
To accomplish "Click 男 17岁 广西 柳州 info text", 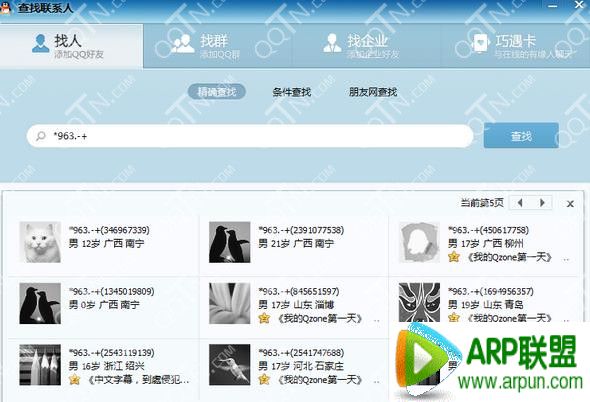I will (x=486, y=244).
